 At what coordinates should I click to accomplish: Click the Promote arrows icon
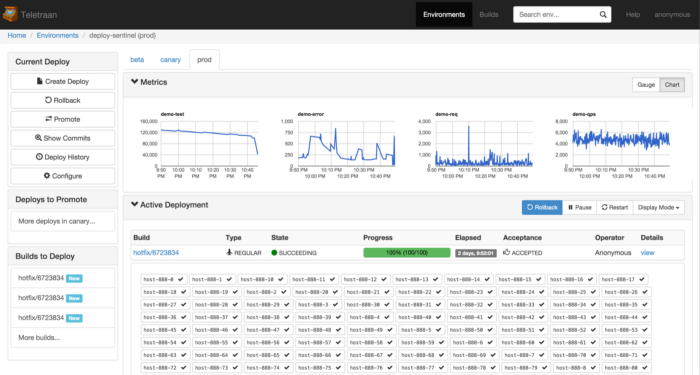click(49, 119)
